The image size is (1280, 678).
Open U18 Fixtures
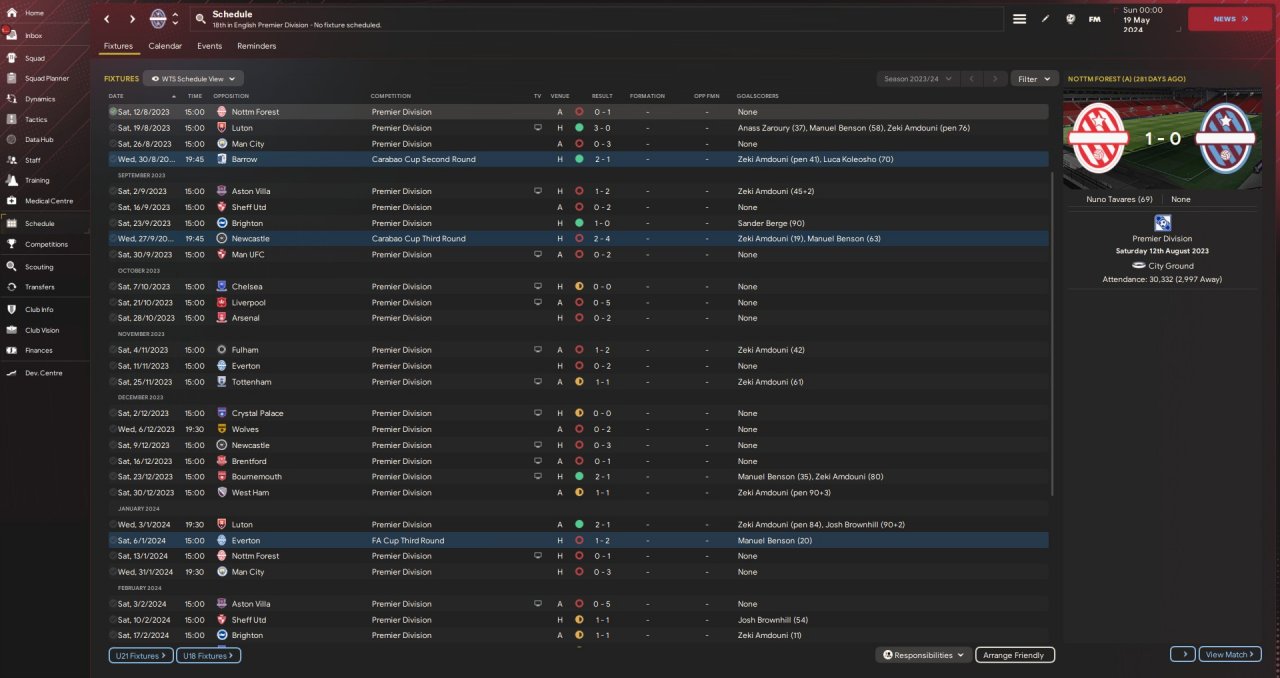pos(208,656)
